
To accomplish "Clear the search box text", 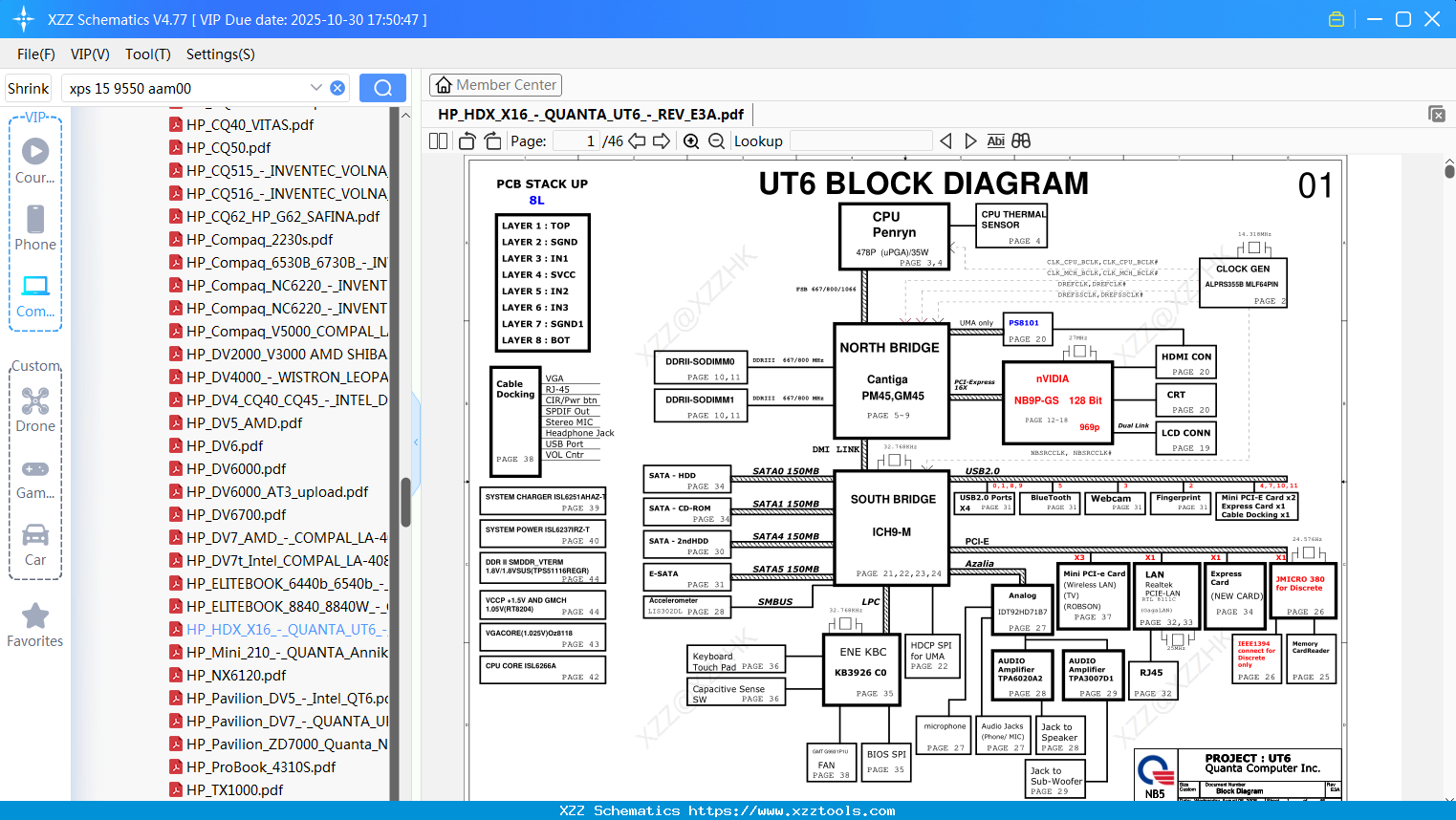I will click(337, 88).
